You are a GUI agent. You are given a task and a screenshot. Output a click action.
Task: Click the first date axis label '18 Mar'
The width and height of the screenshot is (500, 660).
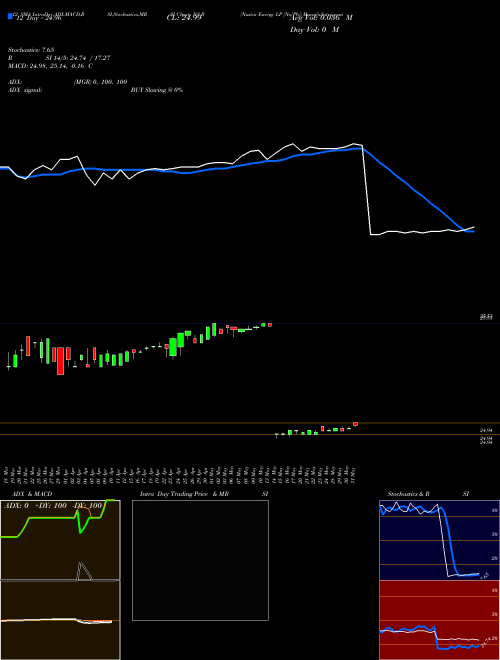click(x=8, y=475)
